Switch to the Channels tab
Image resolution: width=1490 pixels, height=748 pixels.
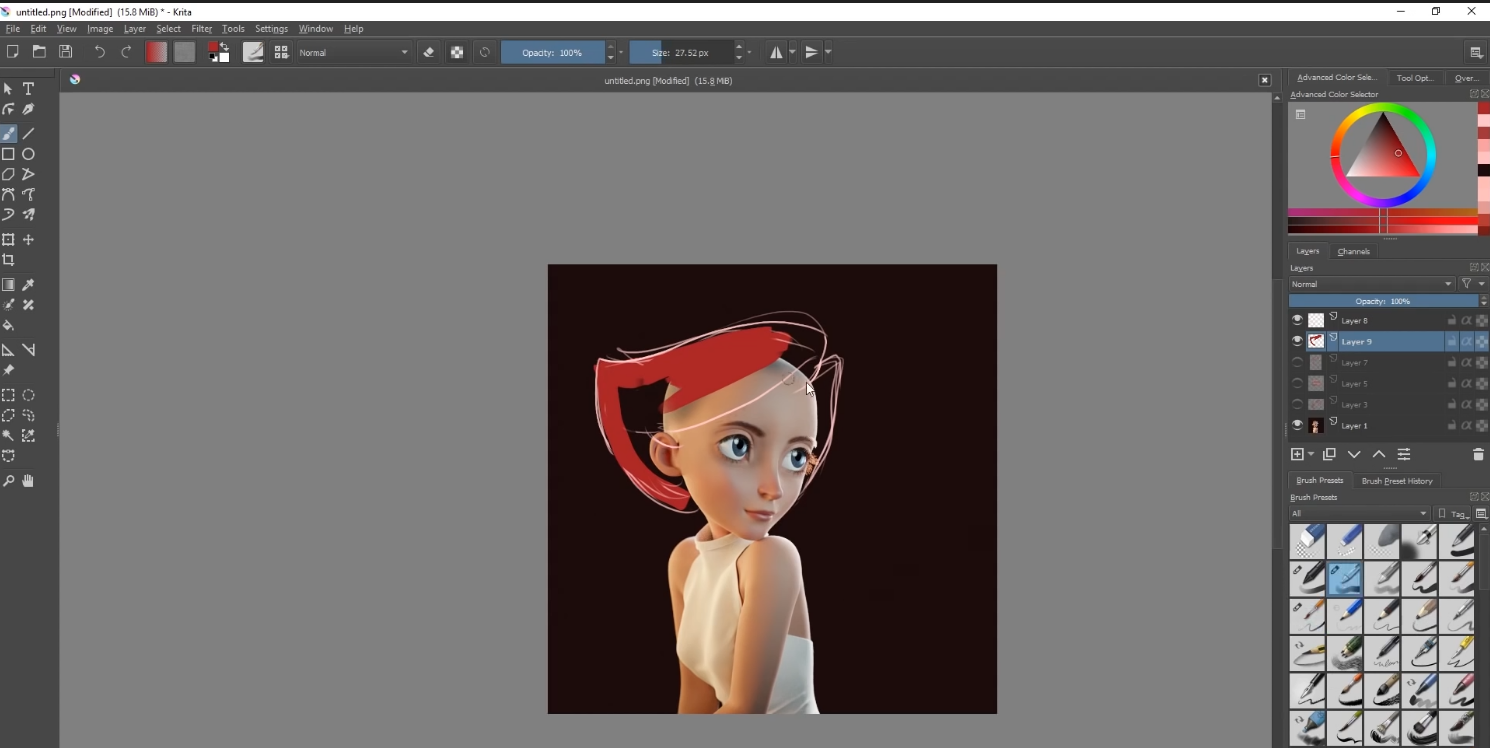1353,251
